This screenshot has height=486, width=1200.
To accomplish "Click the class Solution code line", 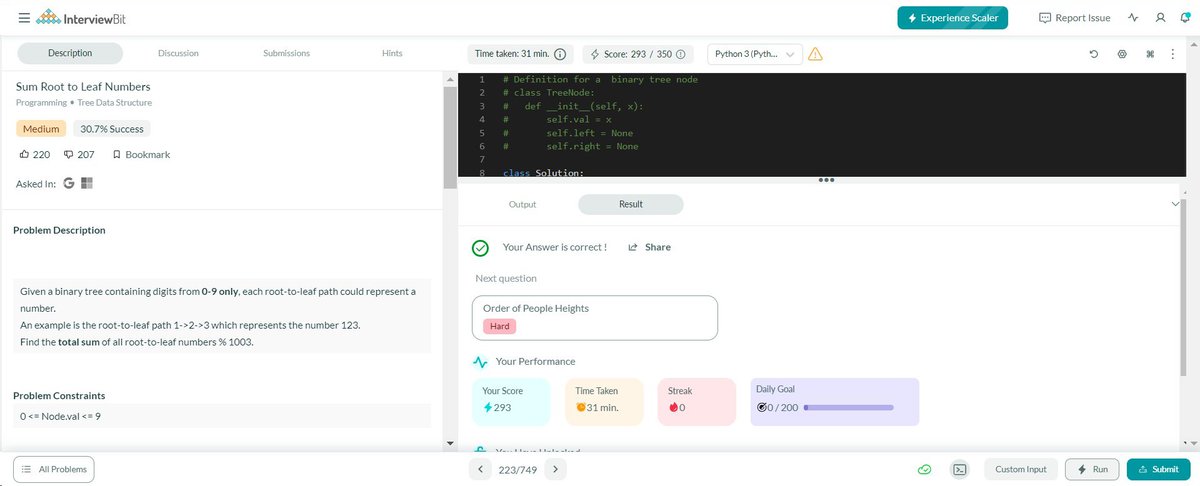I will 543,173.
